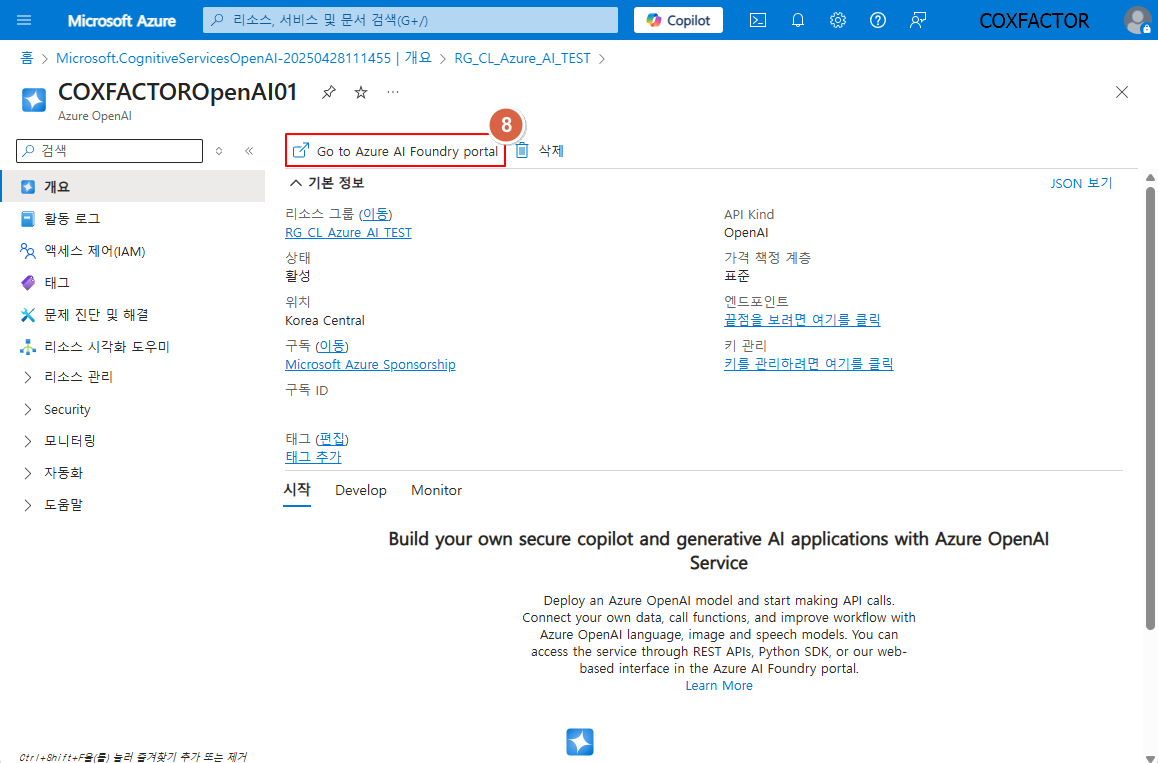
Task: Open the help question mark icon
Action: 877,20
